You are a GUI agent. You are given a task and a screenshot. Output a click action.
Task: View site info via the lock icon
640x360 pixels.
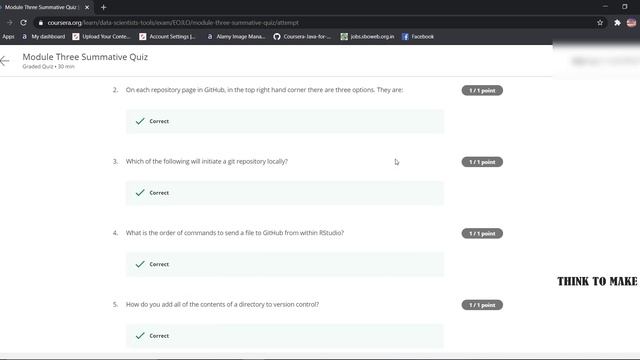pyautogui.click(x=40, y=23)
